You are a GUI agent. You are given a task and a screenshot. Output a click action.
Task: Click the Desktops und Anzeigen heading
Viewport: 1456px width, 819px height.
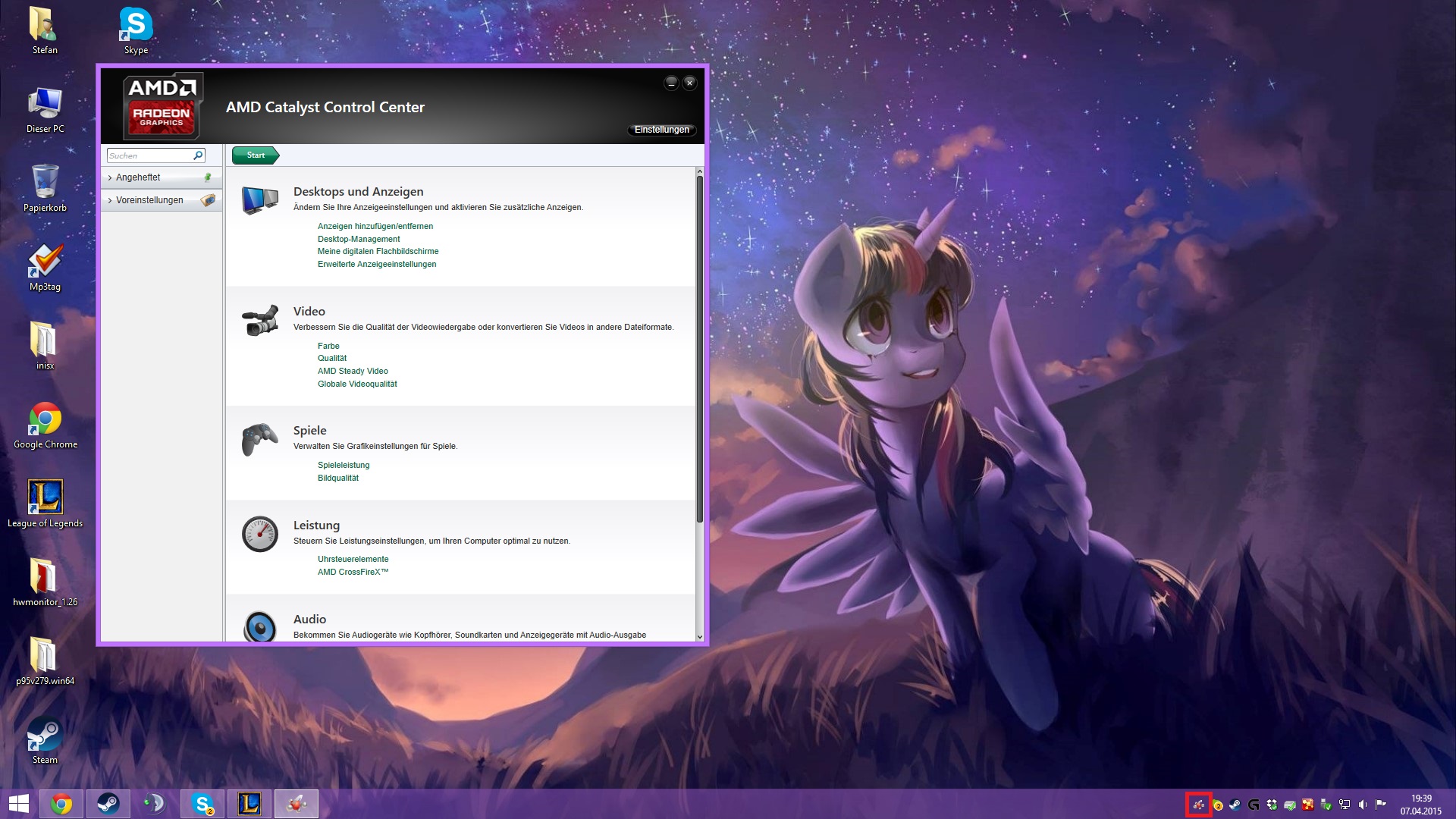tap(358, 192)
